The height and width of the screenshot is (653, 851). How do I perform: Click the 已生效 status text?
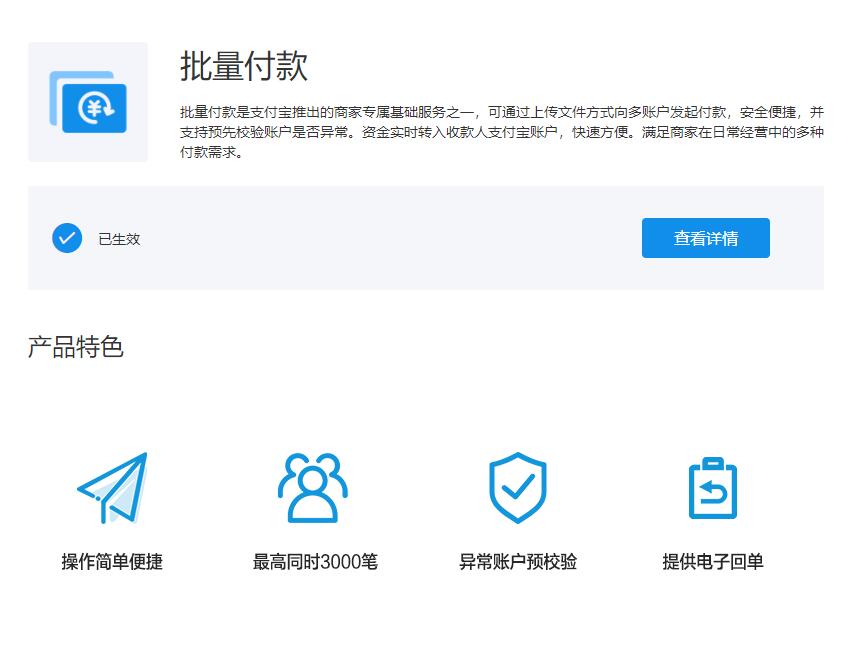coord(119,239)
